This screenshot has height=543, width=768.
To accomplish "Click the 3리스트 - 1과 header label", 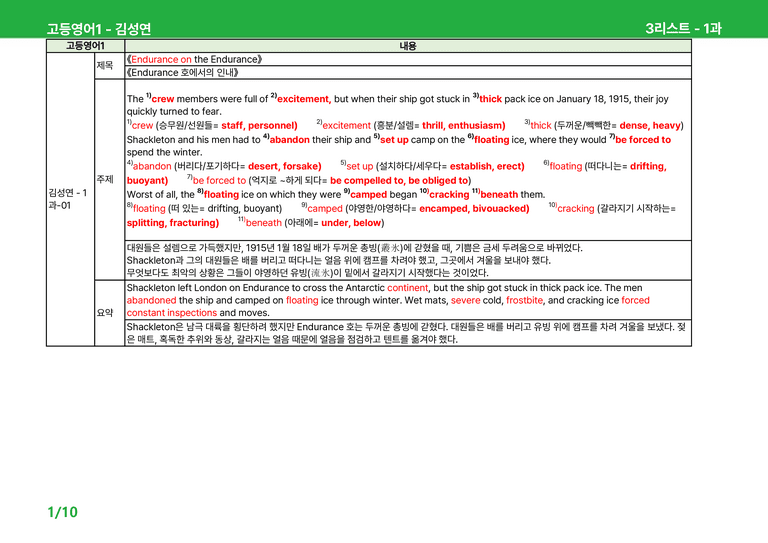I will pyautogui.click(x=683, y=28).
